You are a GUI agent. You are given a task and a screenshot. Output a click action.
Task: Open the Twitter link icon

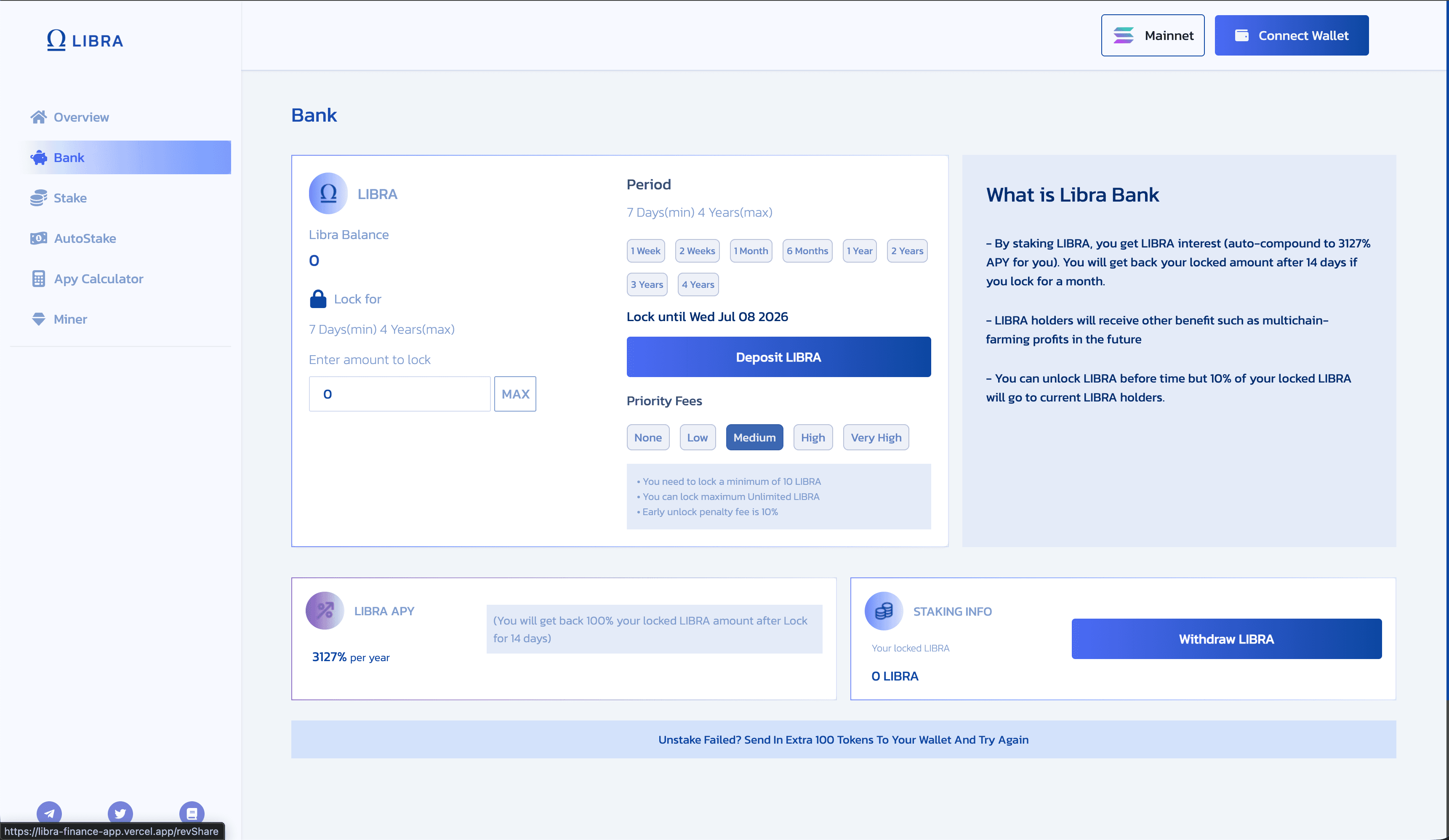click(x=120, y=813)
